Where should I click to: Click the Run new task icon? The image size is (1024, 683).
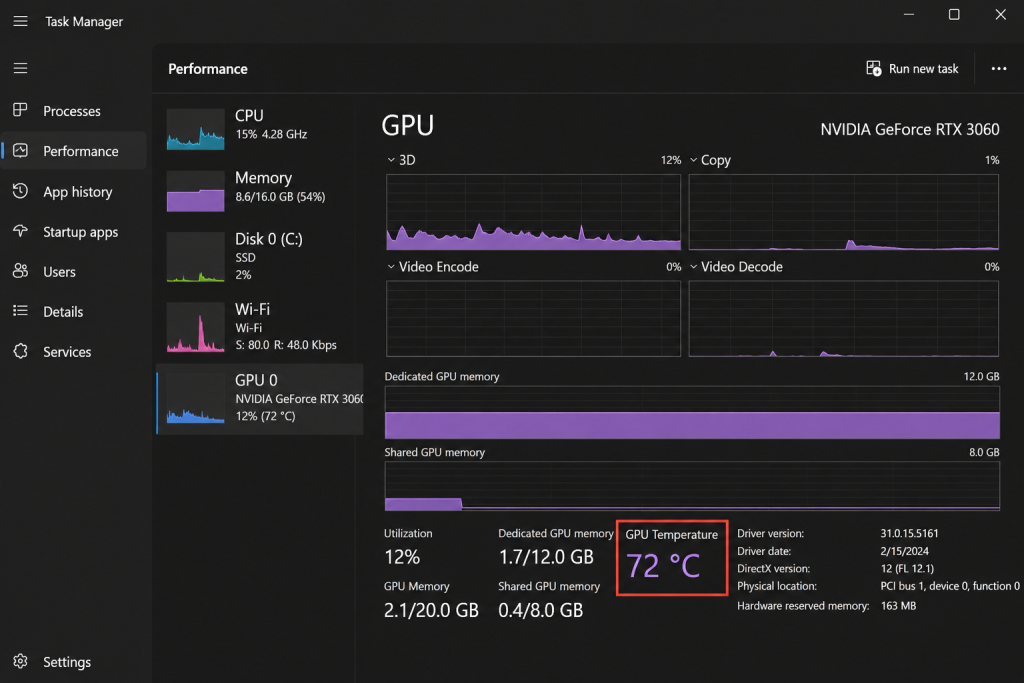click(874, 68)
